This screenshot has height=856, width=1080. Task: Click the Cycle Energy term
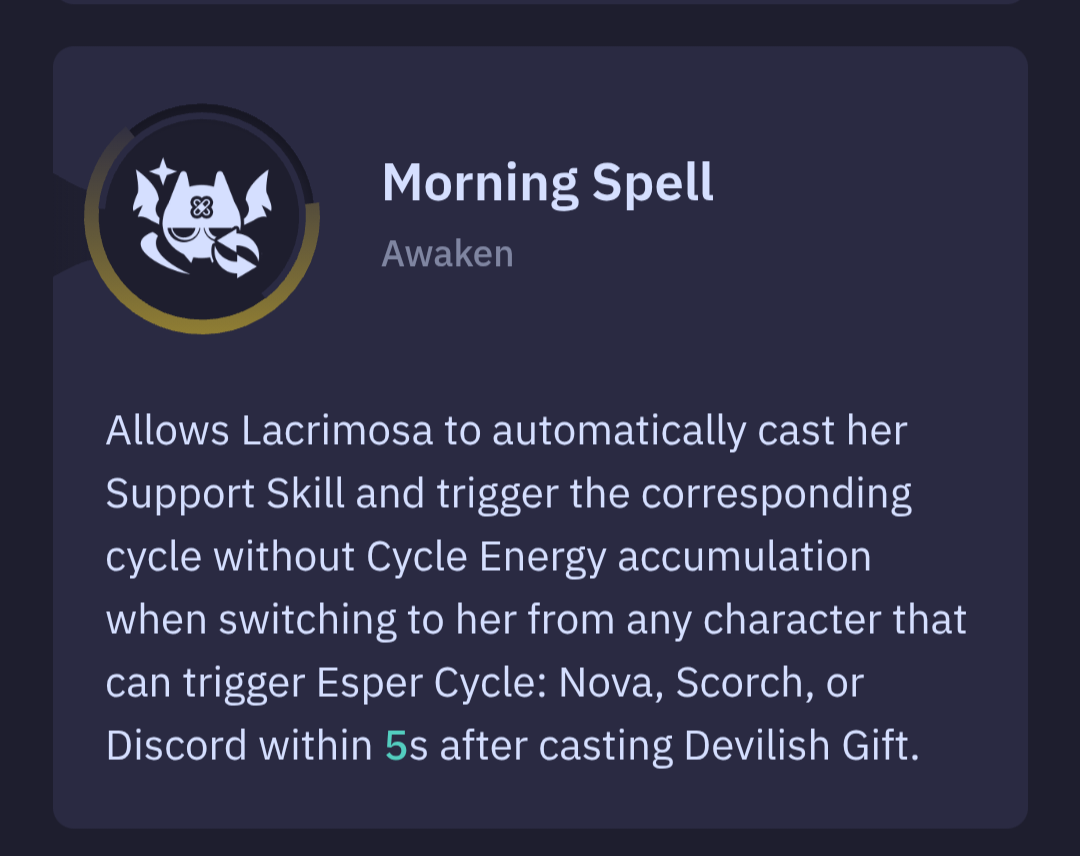tap(486, 556)
